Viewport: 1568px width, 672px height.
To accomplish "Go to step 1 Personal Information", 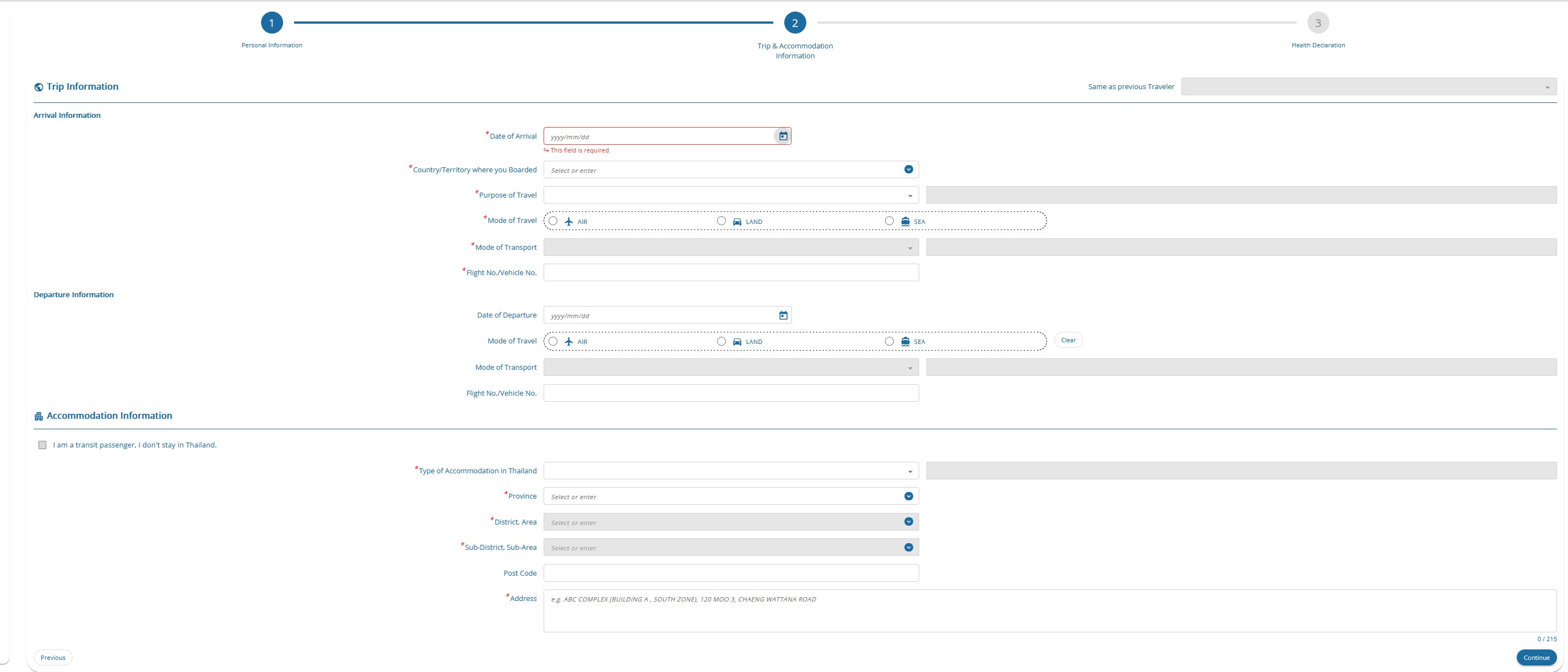I will click(272, 23).
